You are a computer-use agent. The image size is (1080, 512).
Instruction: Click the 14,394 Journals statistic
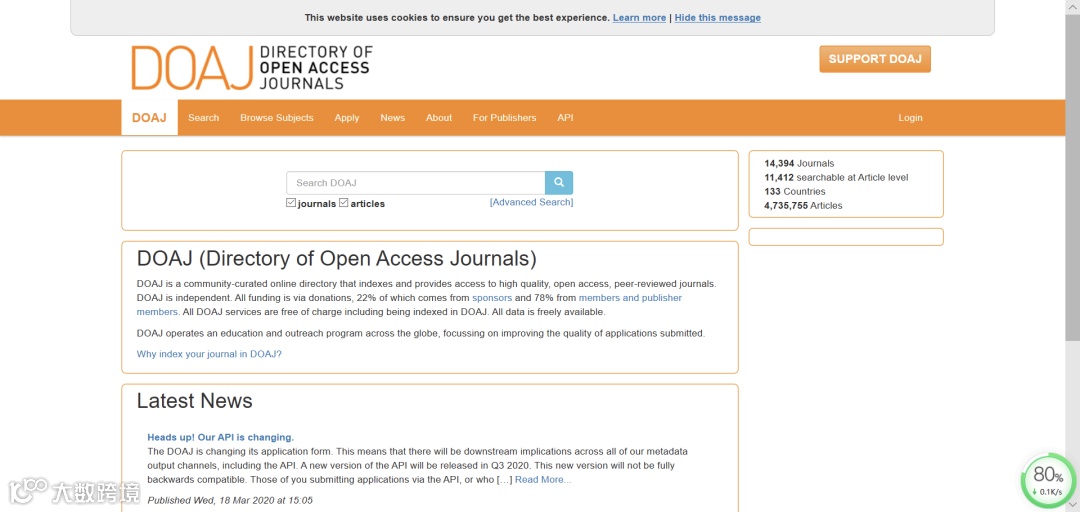pyautogui.click(x=799, y=163)
